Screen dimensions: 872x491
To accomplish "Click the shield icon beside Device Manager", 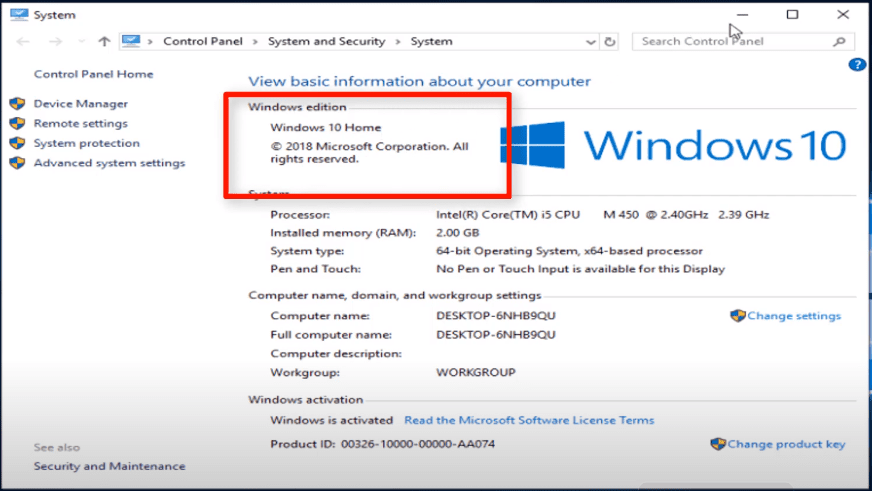I will pos(17,103).
